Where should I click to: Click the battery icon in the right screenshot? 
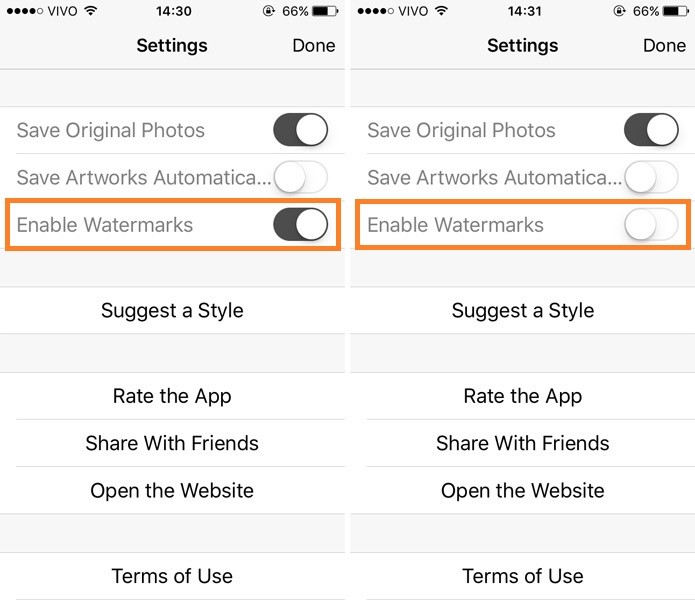[675, 12]
